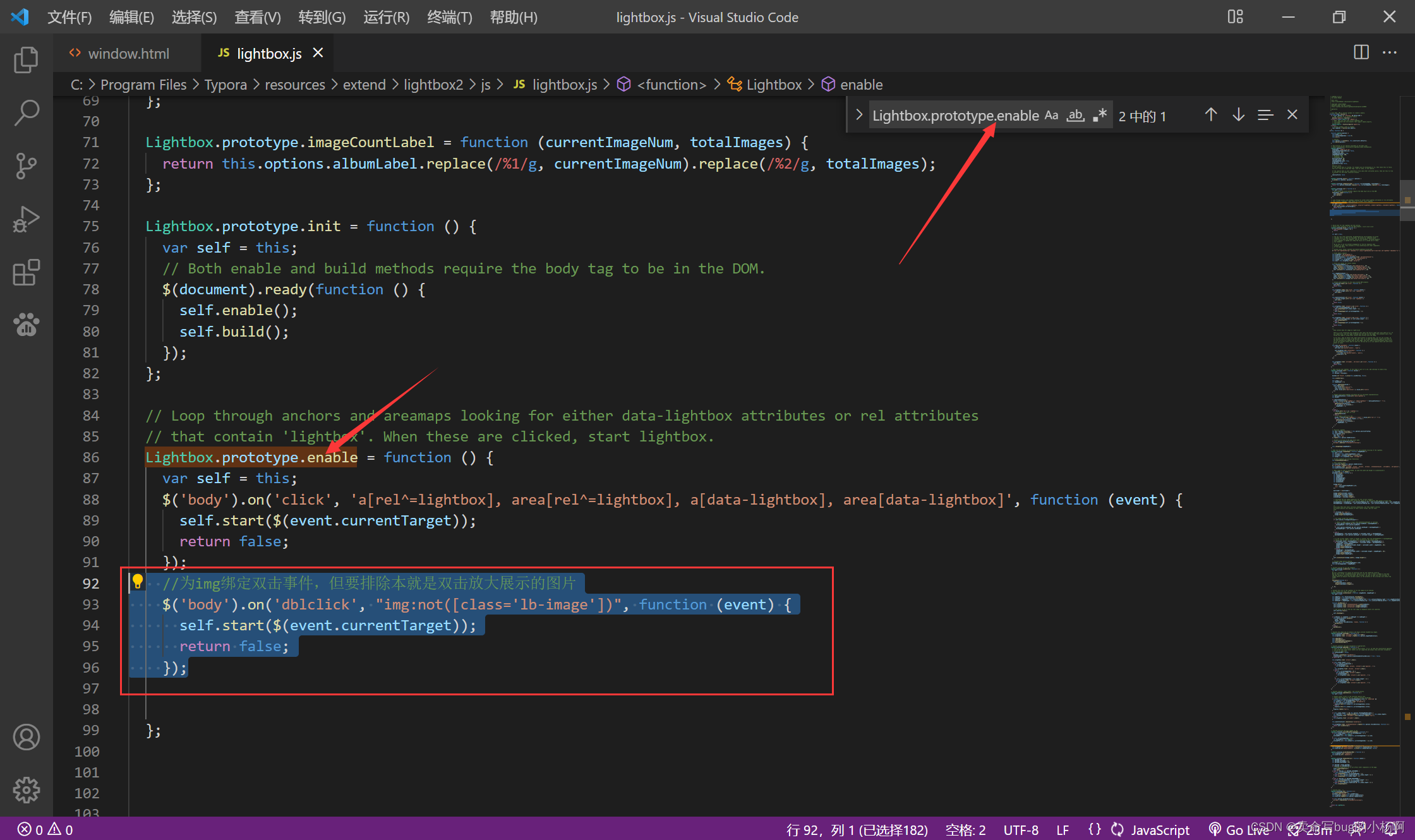This screenshot has width=1415, height=840.
Task: Open the Search view in activity bar
Action: [x=26, y=113]
